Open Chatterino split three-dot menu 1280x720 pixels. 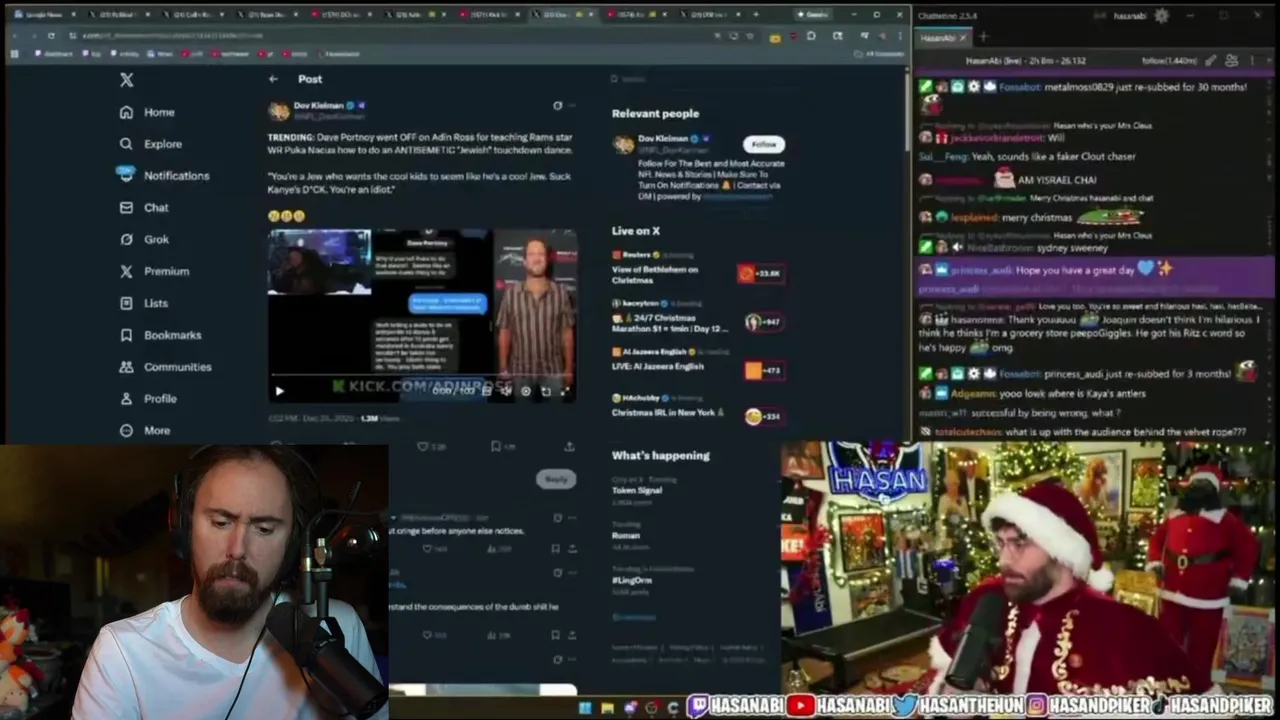click(1252, 61)
